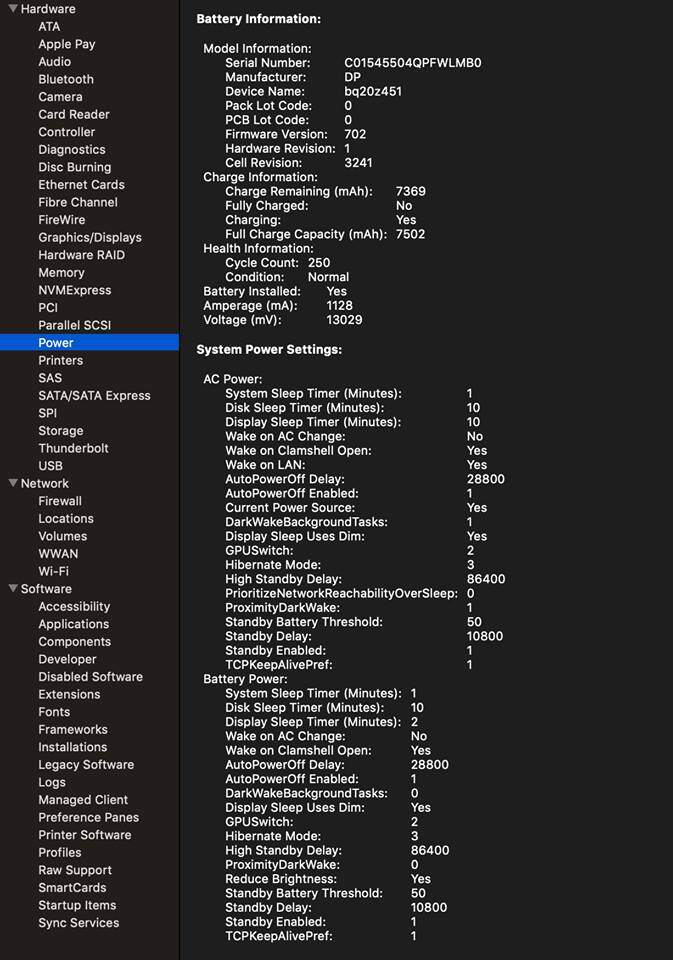The width and height of the screenshot is (673, 960).
Task: Open the Extensions software entry
Action: pos(69,694)
